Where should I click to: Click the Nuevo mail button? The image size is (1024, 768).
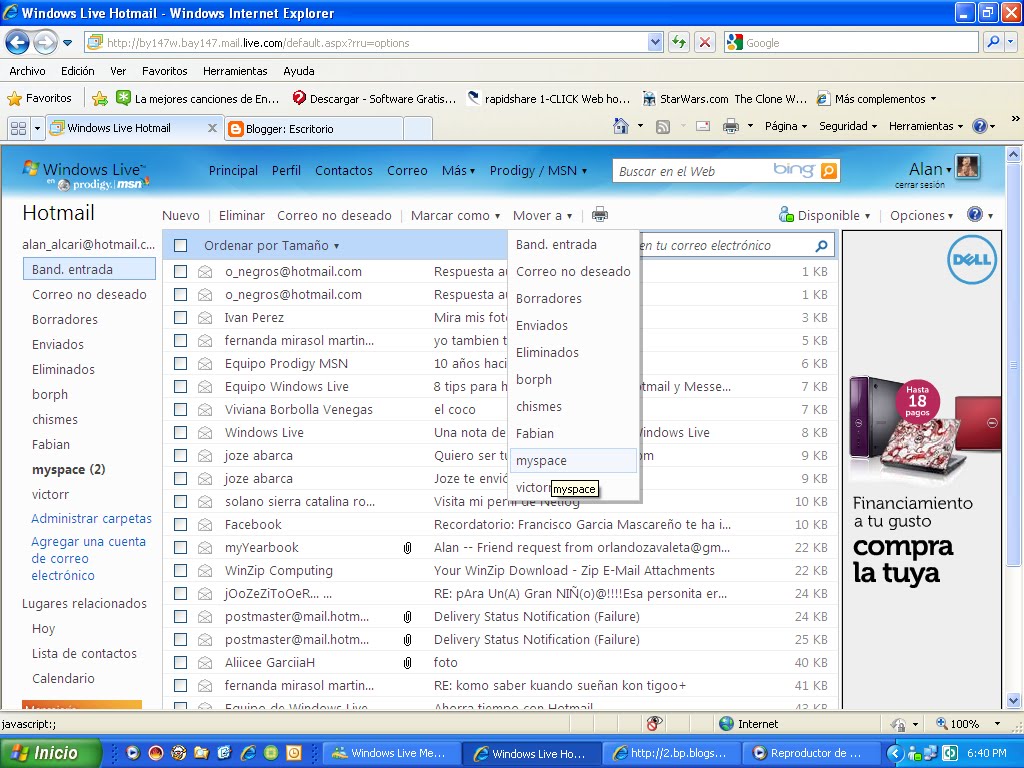[181, 216]
